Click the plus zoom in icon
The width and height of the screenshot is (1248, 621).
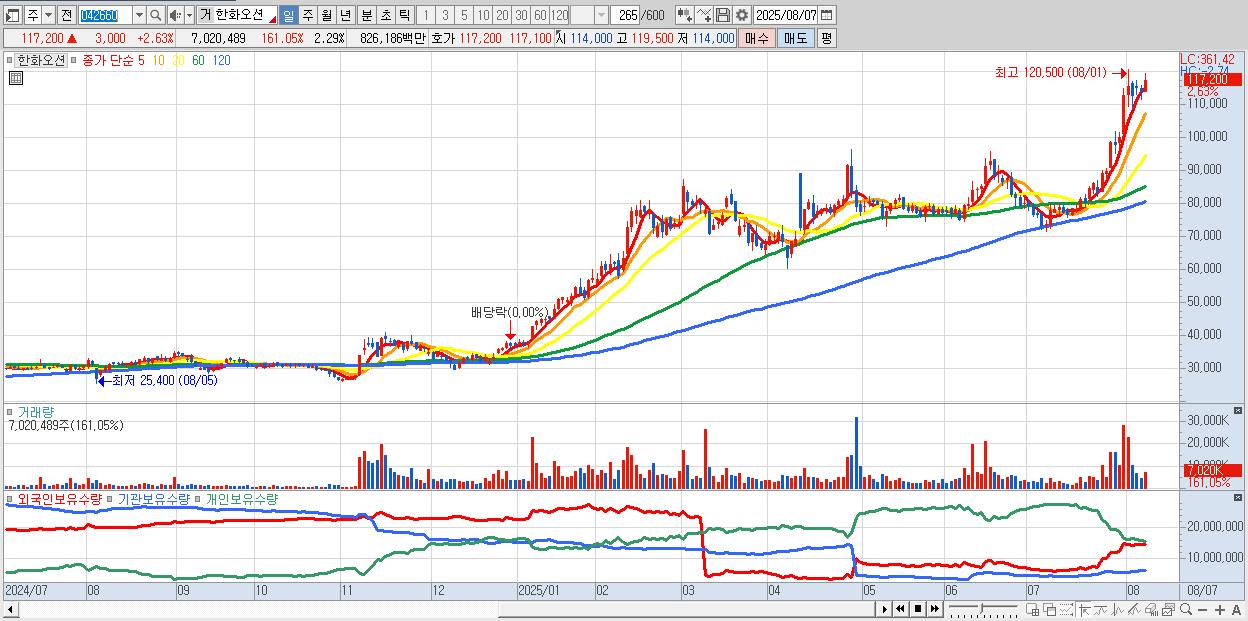(x=1220, y=610)
